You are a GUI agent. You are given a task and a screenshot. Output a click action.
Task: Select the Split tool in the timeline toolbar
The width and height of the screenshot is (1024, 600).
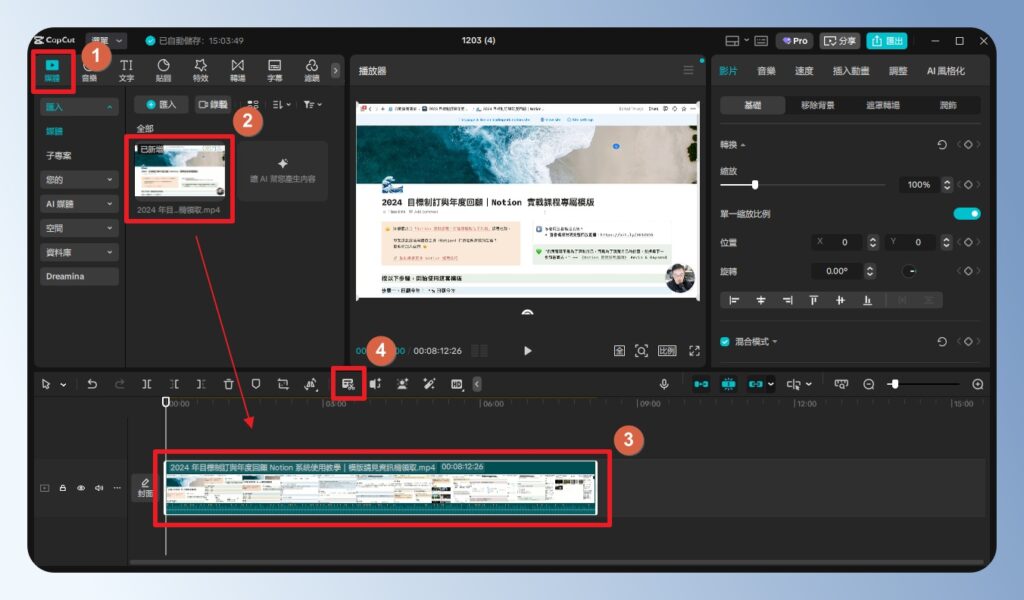pos(147,385)
